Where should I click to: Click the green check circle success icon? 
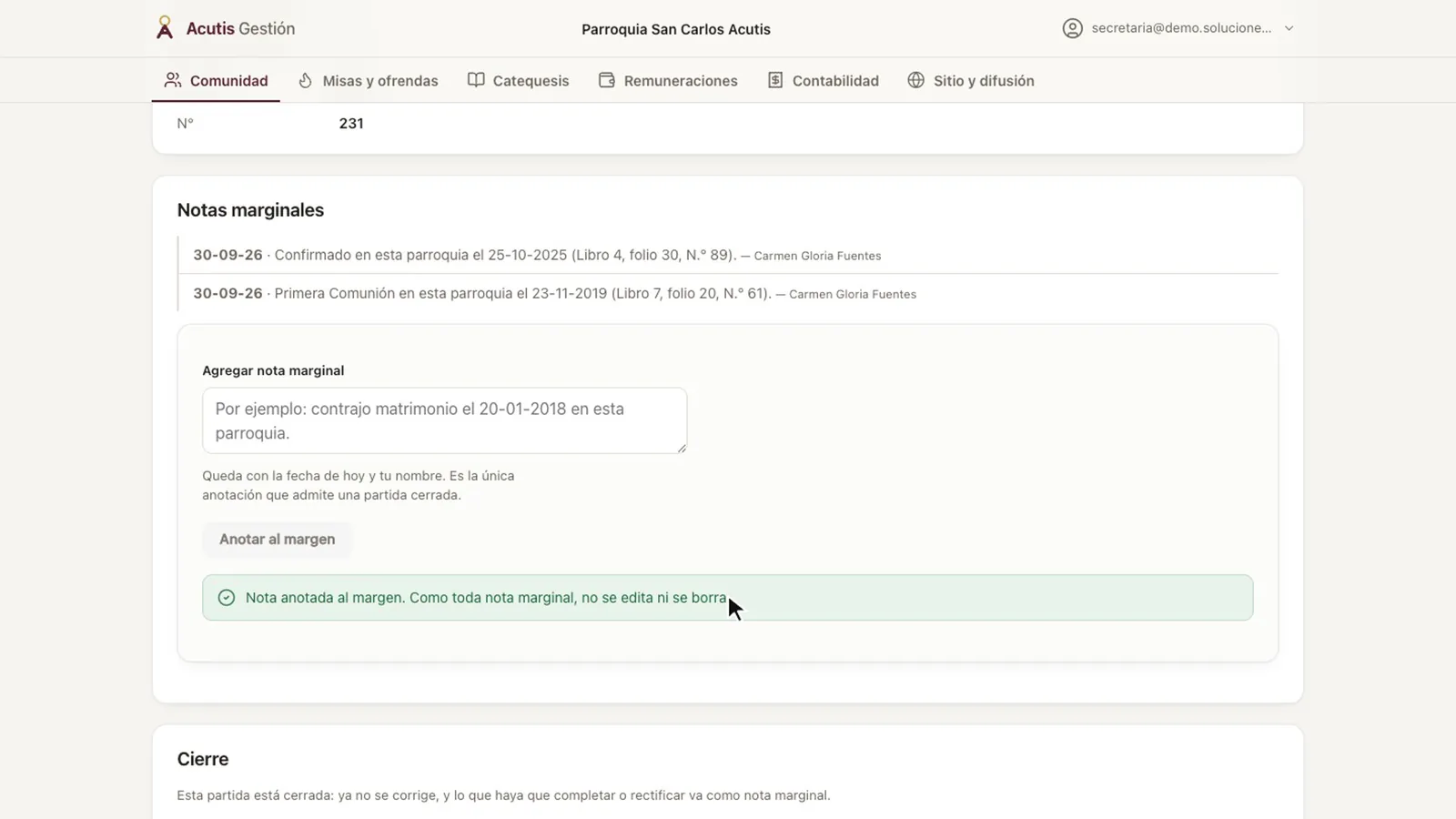(227, 598)
